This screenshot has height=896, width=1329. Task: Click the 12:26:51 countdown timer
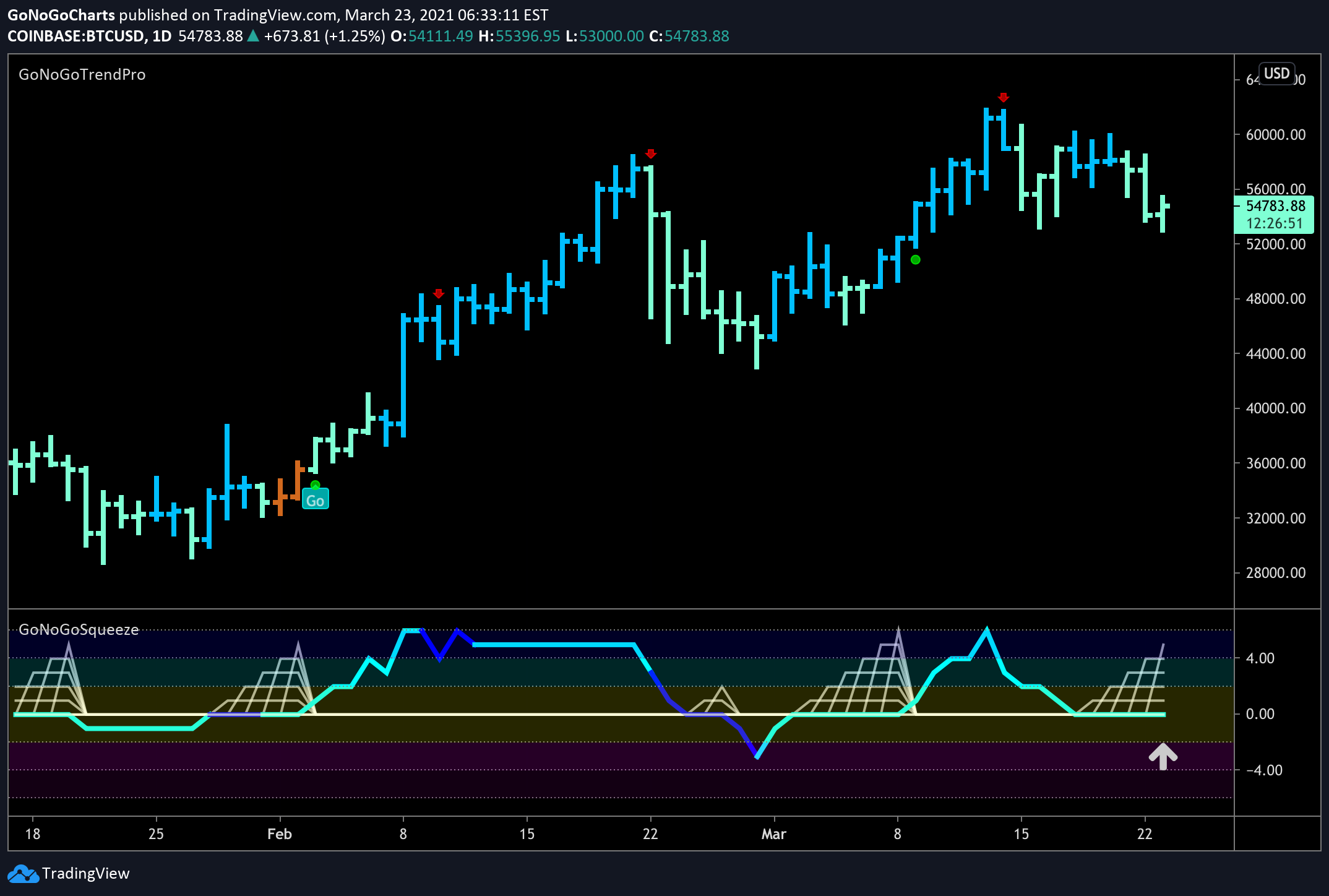(x=1275, y=223)
